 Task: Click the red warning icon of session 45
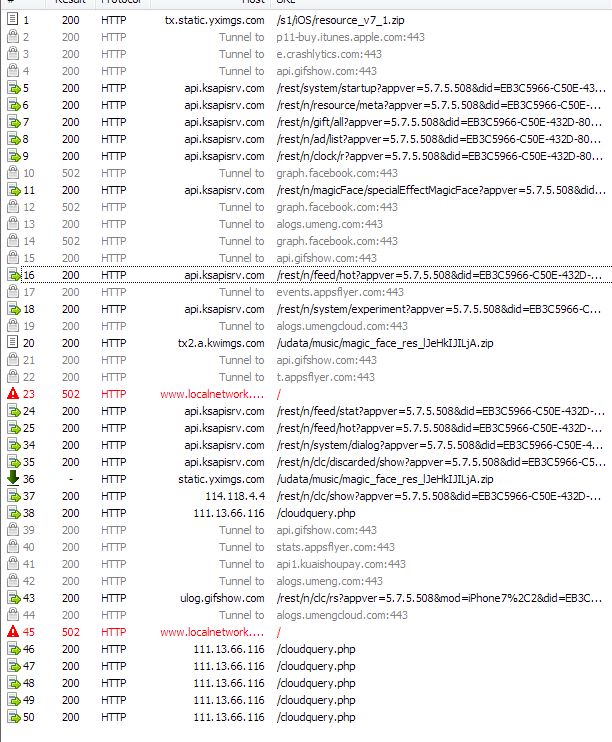click(13, 632)
